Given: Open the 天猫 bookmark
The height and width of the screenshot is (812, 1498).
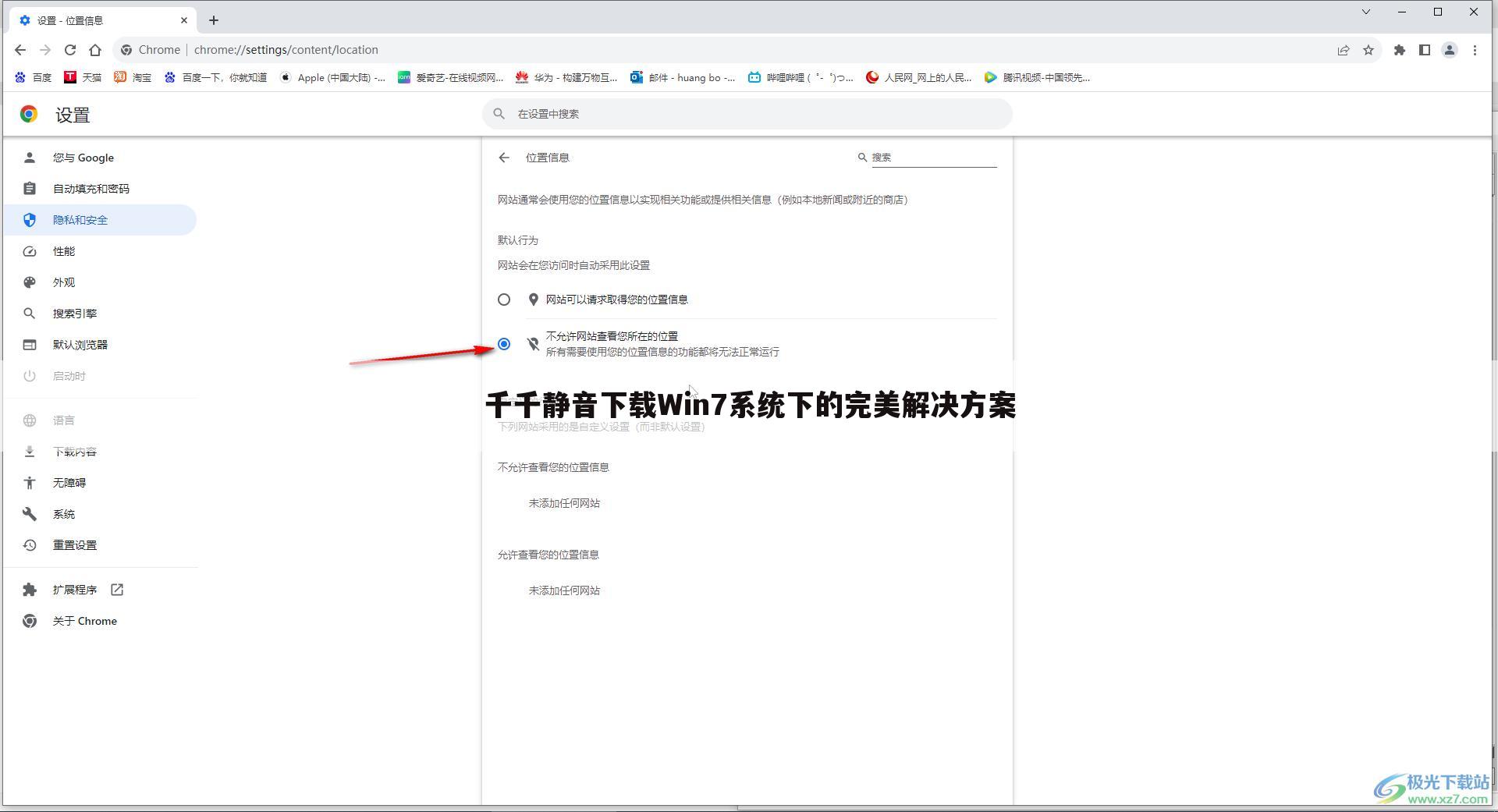Looking at the screenshot, I should point(83,77).
